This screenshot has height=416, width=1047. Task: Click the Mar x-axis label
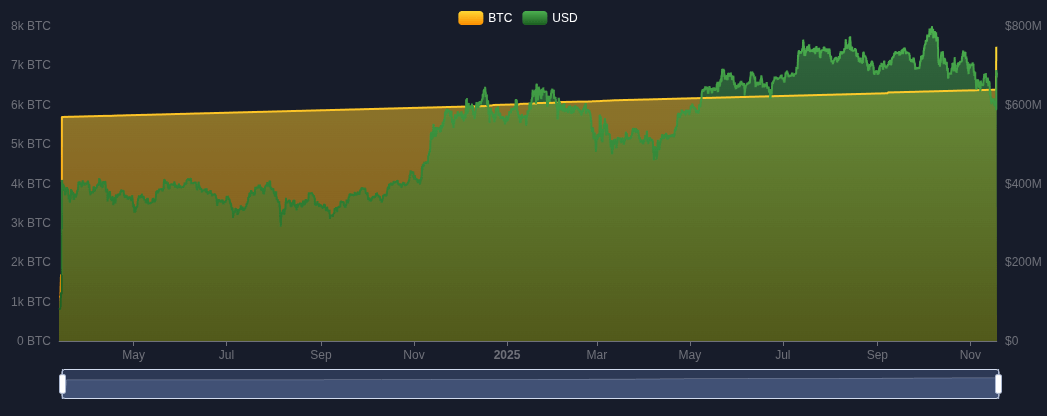click(597, 355)
